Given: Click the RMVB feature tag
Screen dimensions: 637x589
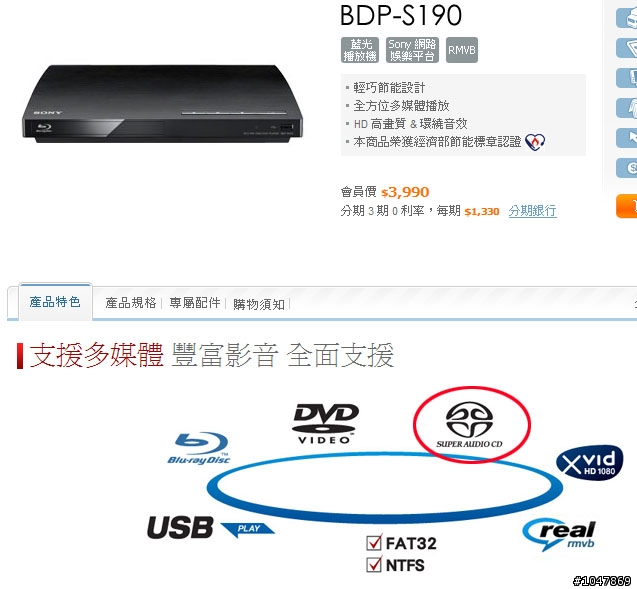Looking at the screenshot, I should 462,50.
